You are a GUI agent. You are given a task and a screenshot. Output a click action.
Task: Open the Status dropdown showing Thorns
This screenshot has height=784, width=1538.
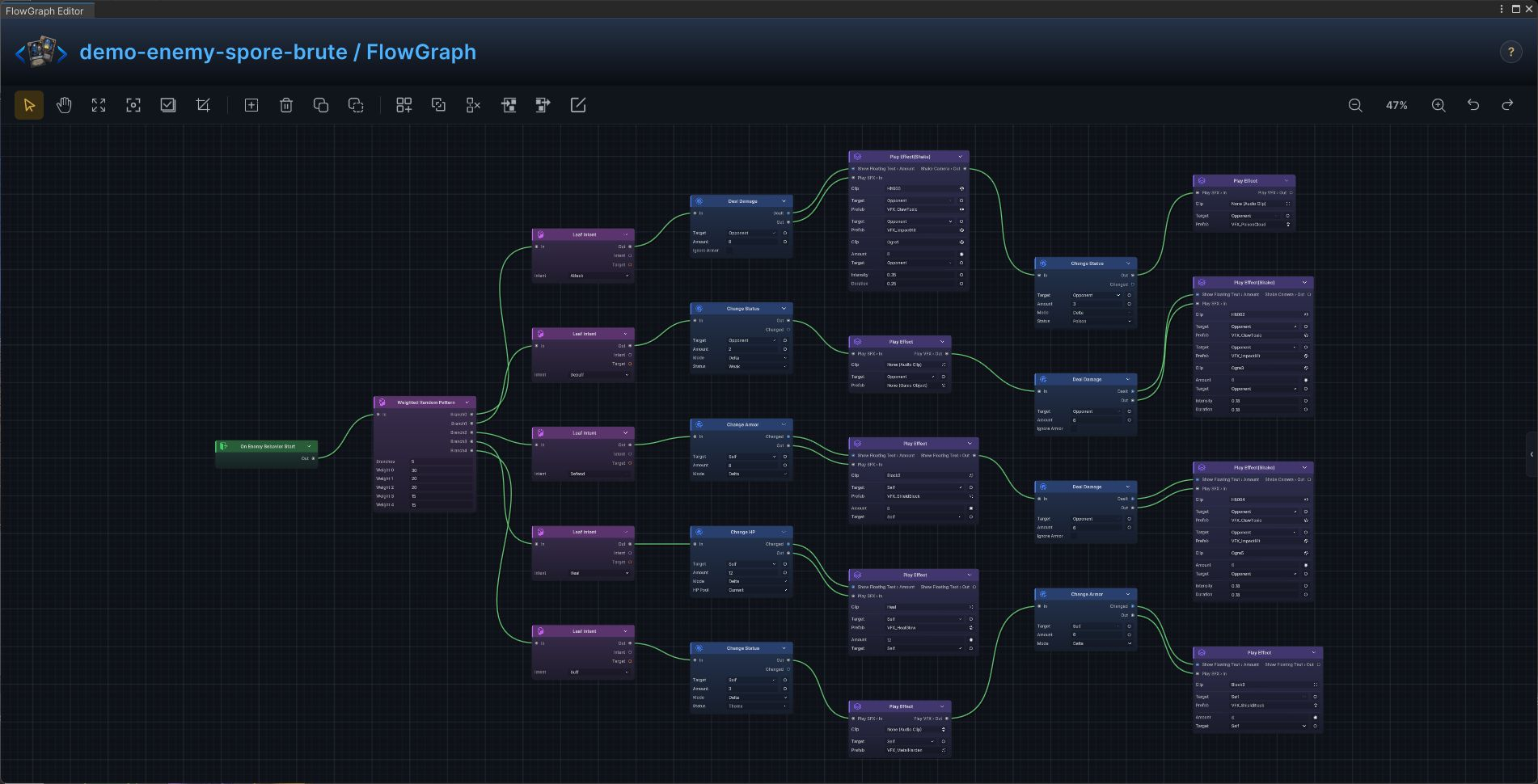tap(757, 706)
